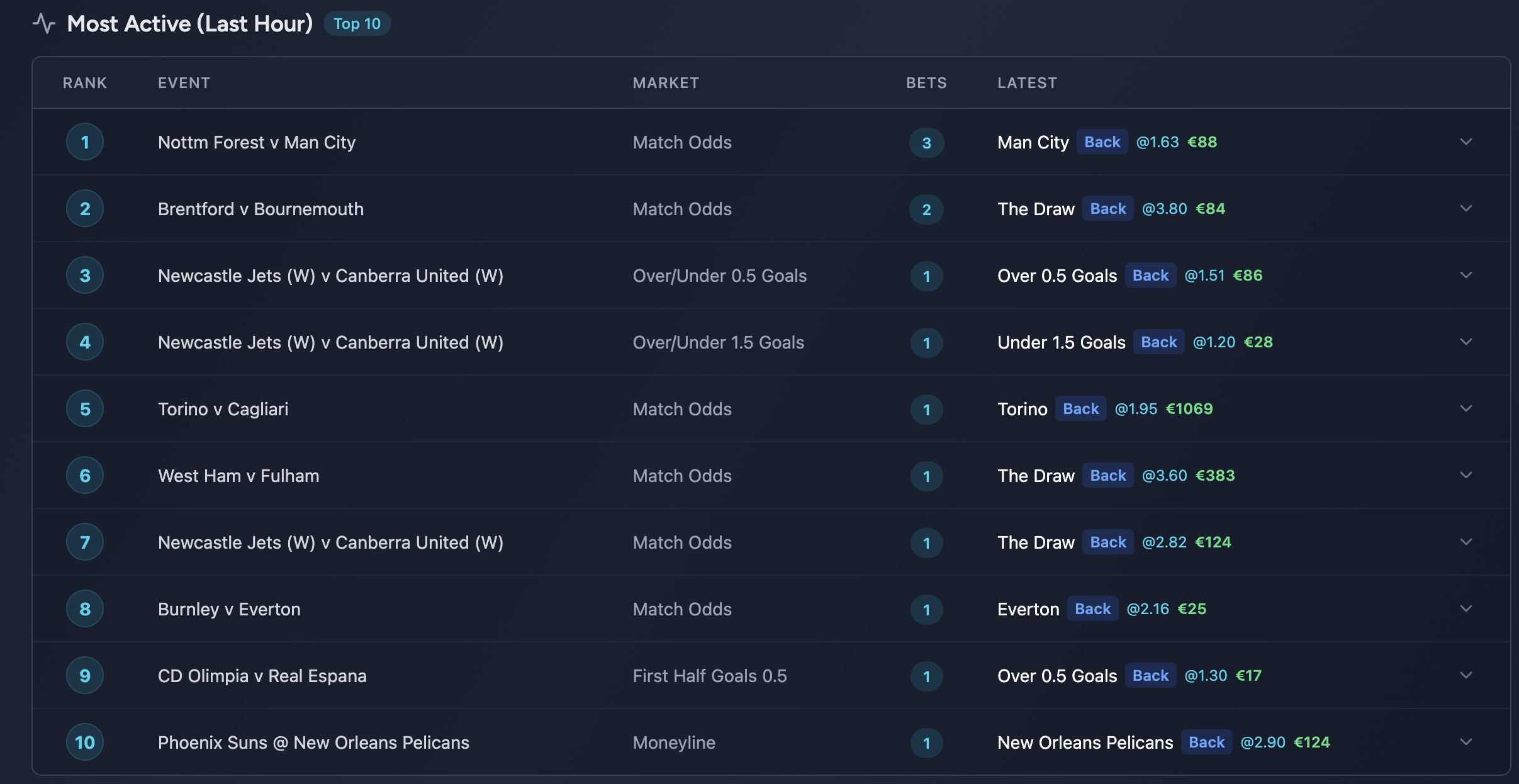Image resolution: width=1519 pixels, height=784 pixels.
Task: Click the odds value @3.80 for The Draw
Action: click(x=1163, y=208)
